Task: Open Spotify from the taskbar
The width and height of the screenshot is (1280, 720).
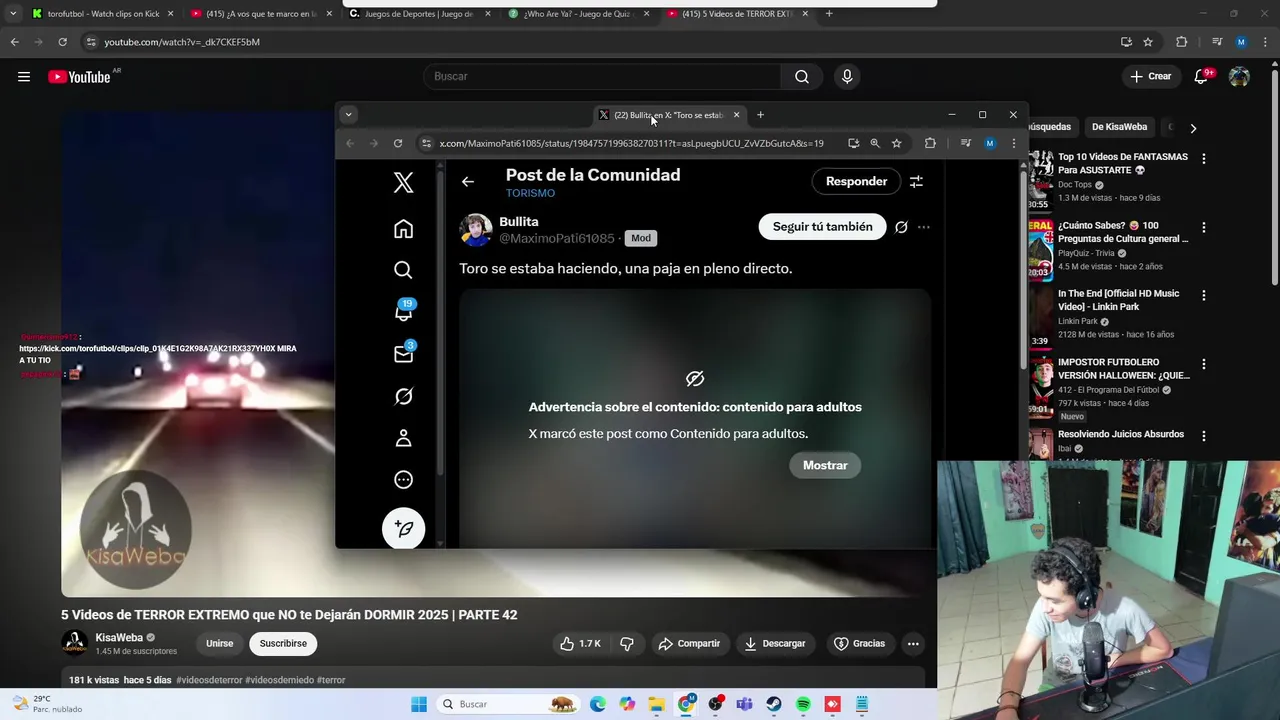Action: (x=803, y=704)
